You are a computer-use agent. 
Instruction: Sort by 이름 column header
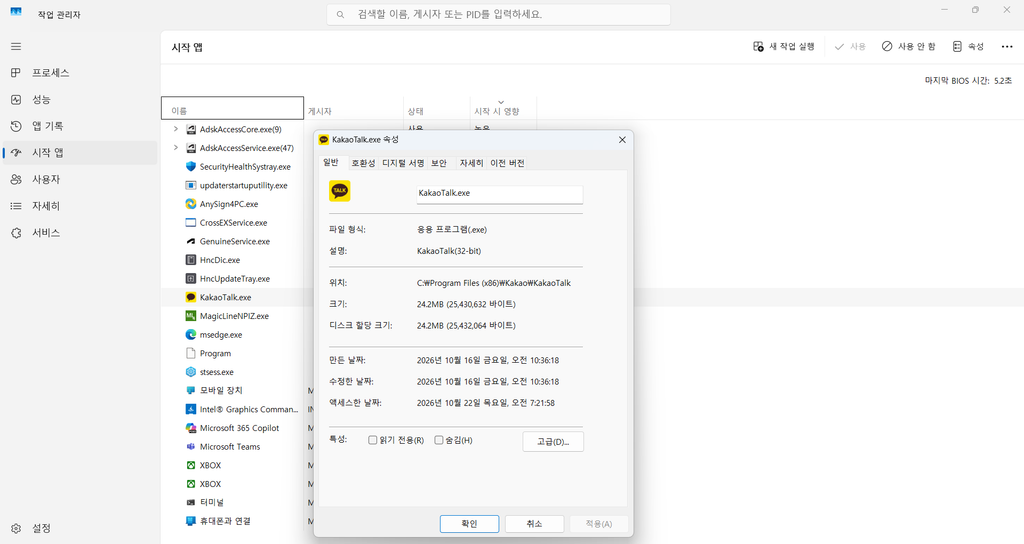coord(232,108)
